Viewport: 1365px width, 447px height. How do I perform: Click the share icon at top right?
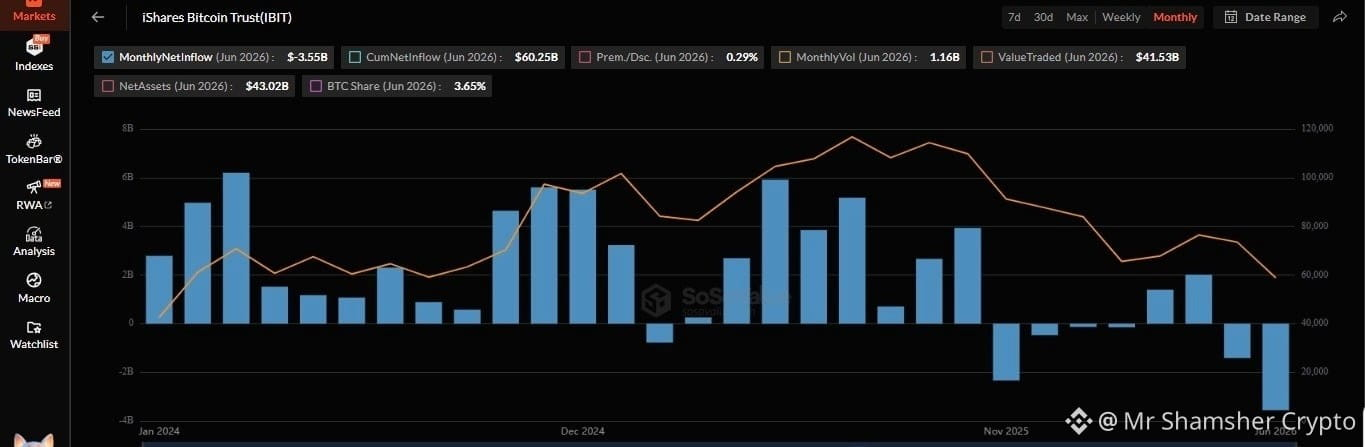[x=1340, y=17]
